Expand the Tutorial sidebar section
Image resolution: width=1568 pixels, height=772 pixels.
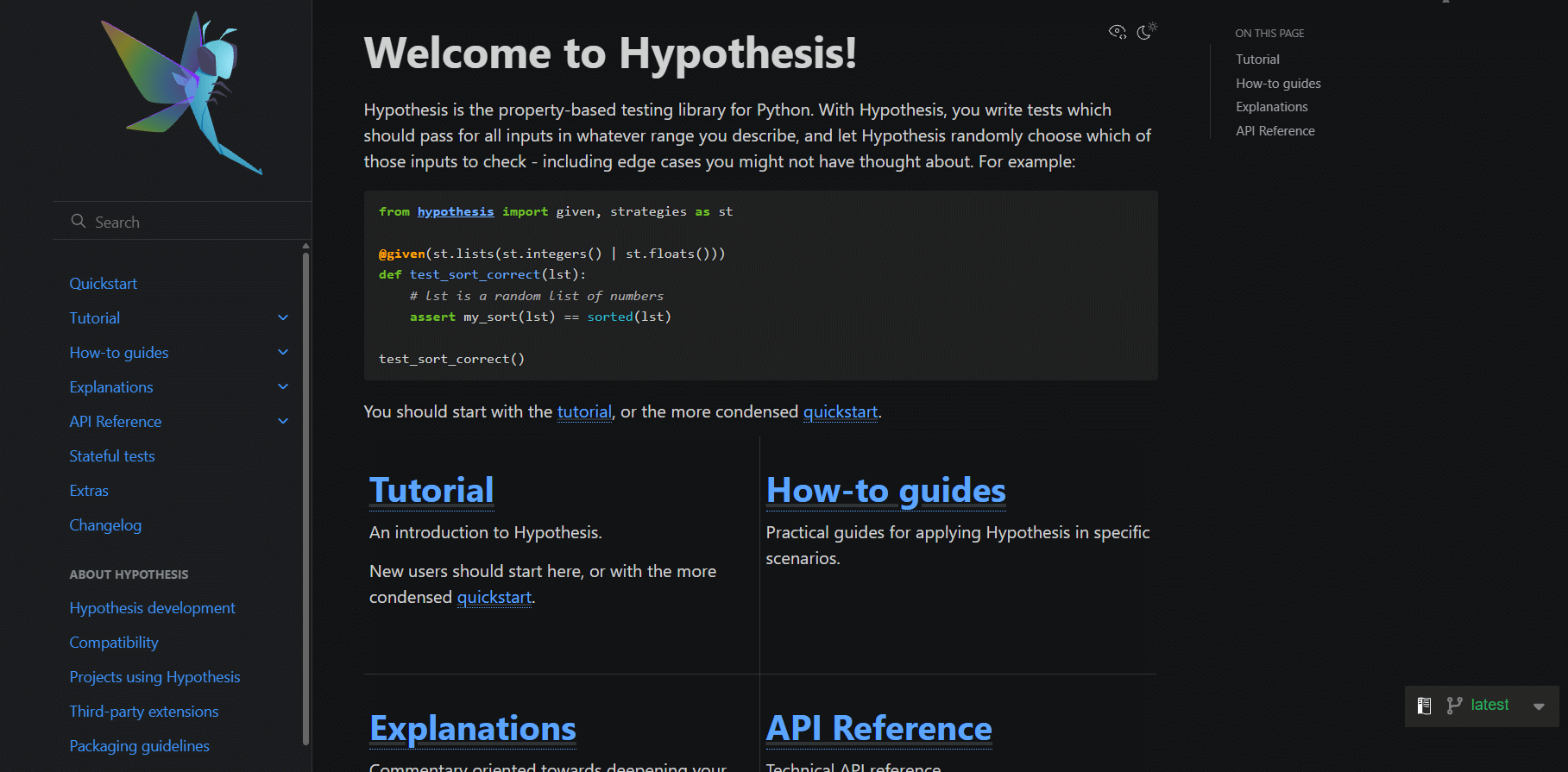pyautogui.click(x=283, y=317)
